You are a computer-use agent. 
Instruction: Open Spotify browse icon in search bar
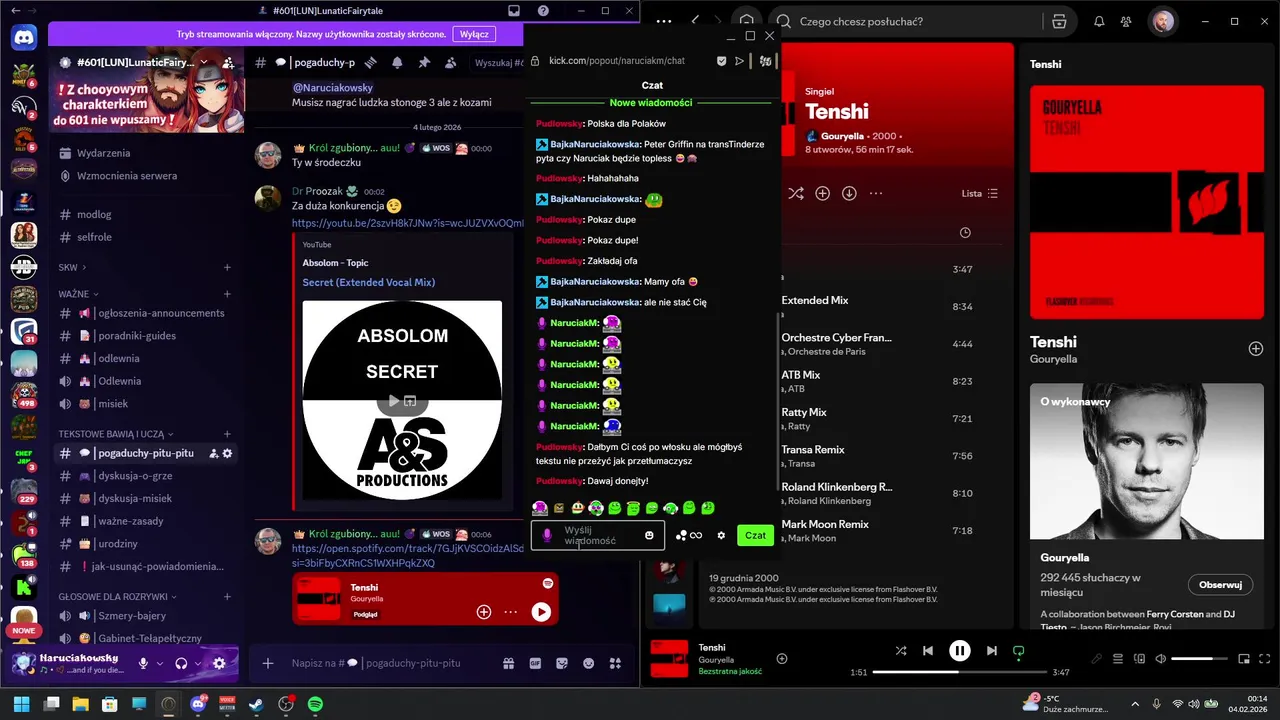(1059, 21)
